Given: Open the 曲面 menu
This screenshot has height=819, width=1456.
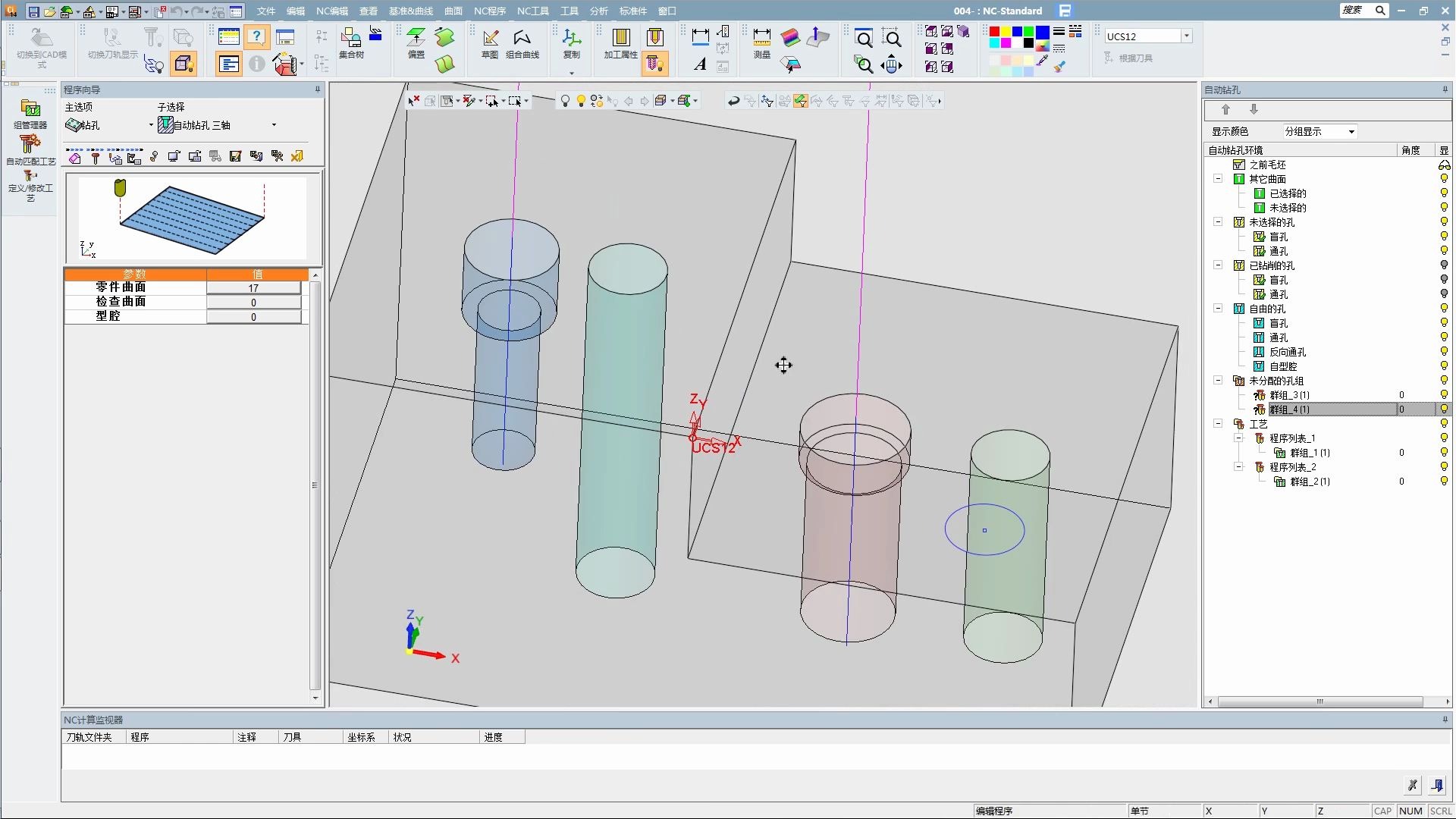Looking at the screenshot, I should click(453, 11).
